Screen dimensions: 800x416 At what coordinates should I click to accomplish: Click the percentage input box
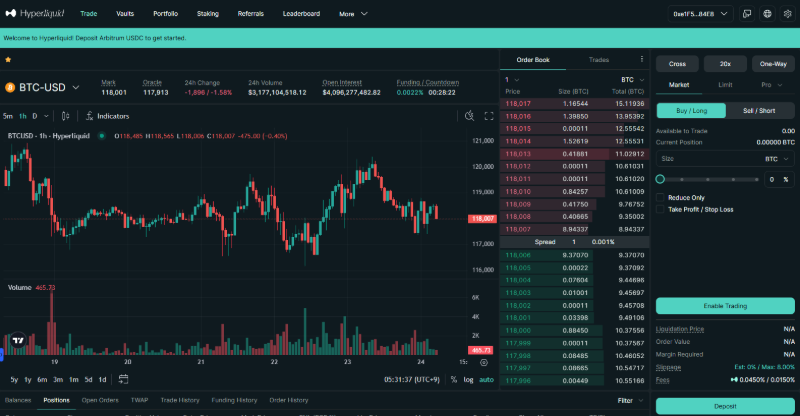pos(779,179)
